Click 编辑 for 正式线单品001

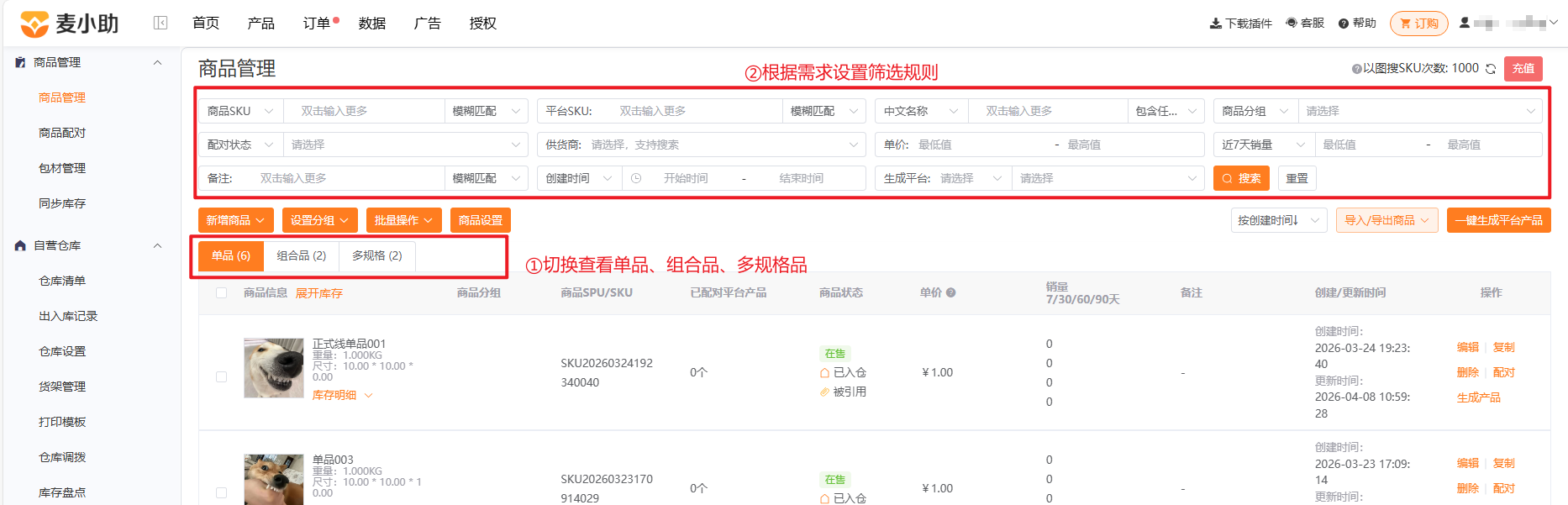point(1468,347)
